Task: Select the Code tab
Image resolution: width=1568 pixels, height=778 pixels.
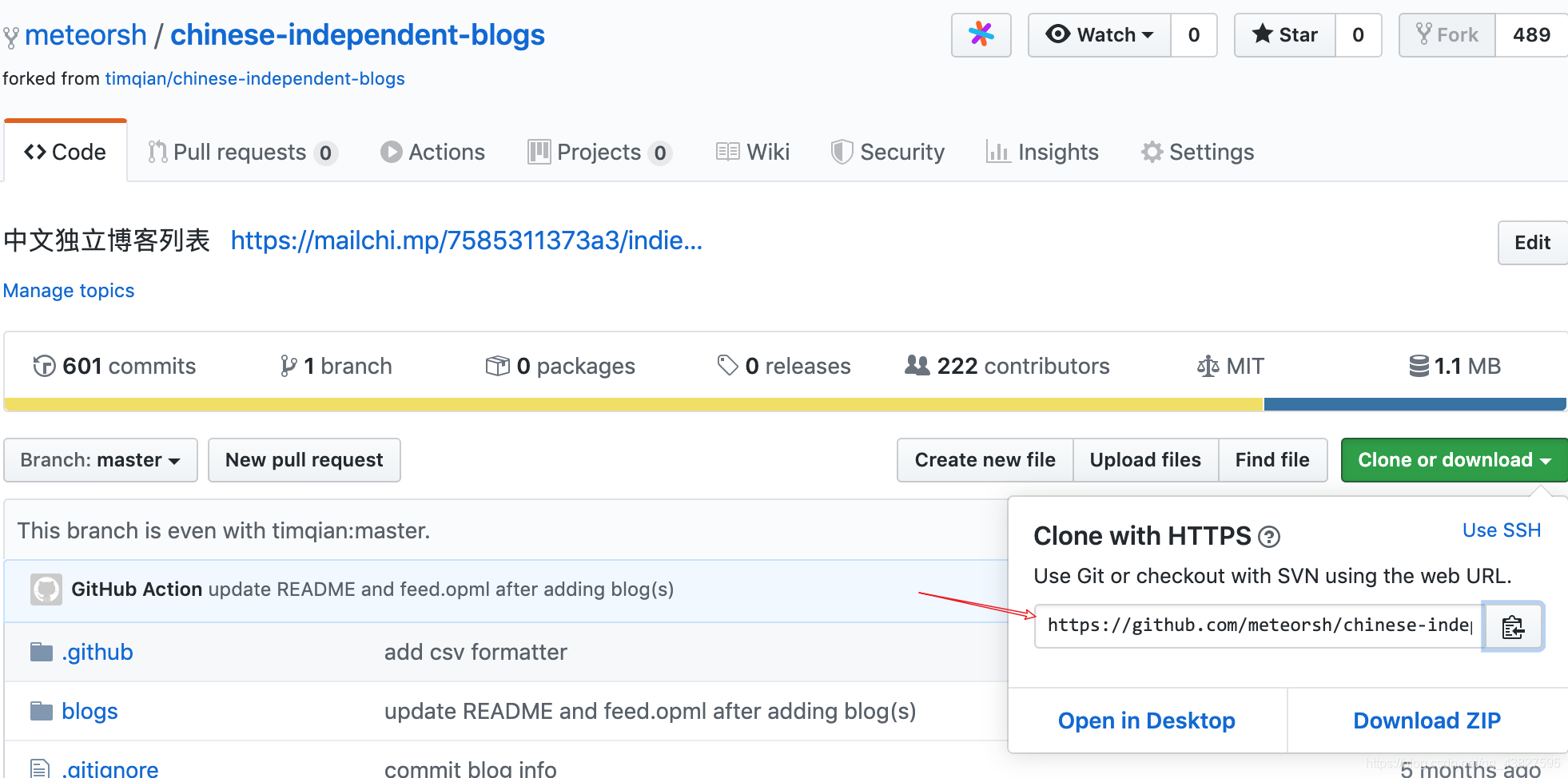Action: [66, 152]
